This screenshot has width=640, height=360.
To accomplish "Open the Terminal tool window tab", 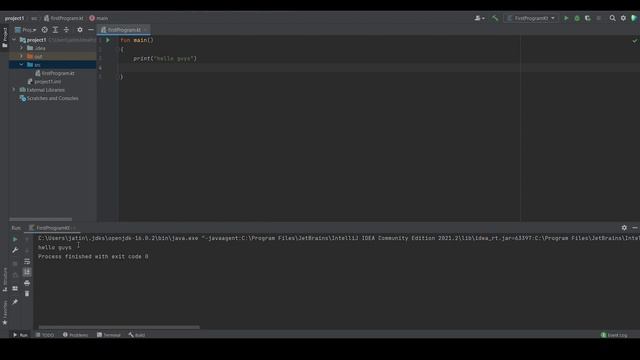I will pos(109,335).
